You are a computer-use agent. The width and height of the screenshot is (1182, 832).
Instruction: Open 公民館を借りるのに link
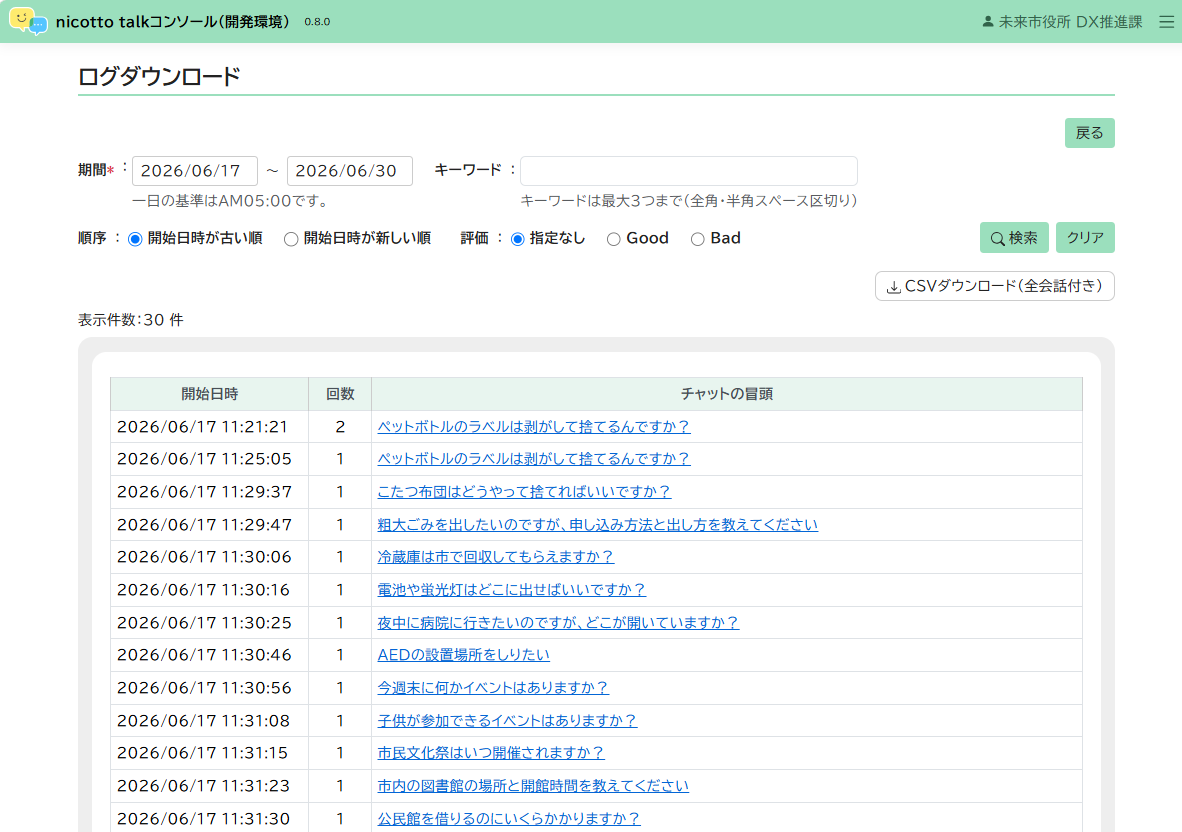pos(509,818)
